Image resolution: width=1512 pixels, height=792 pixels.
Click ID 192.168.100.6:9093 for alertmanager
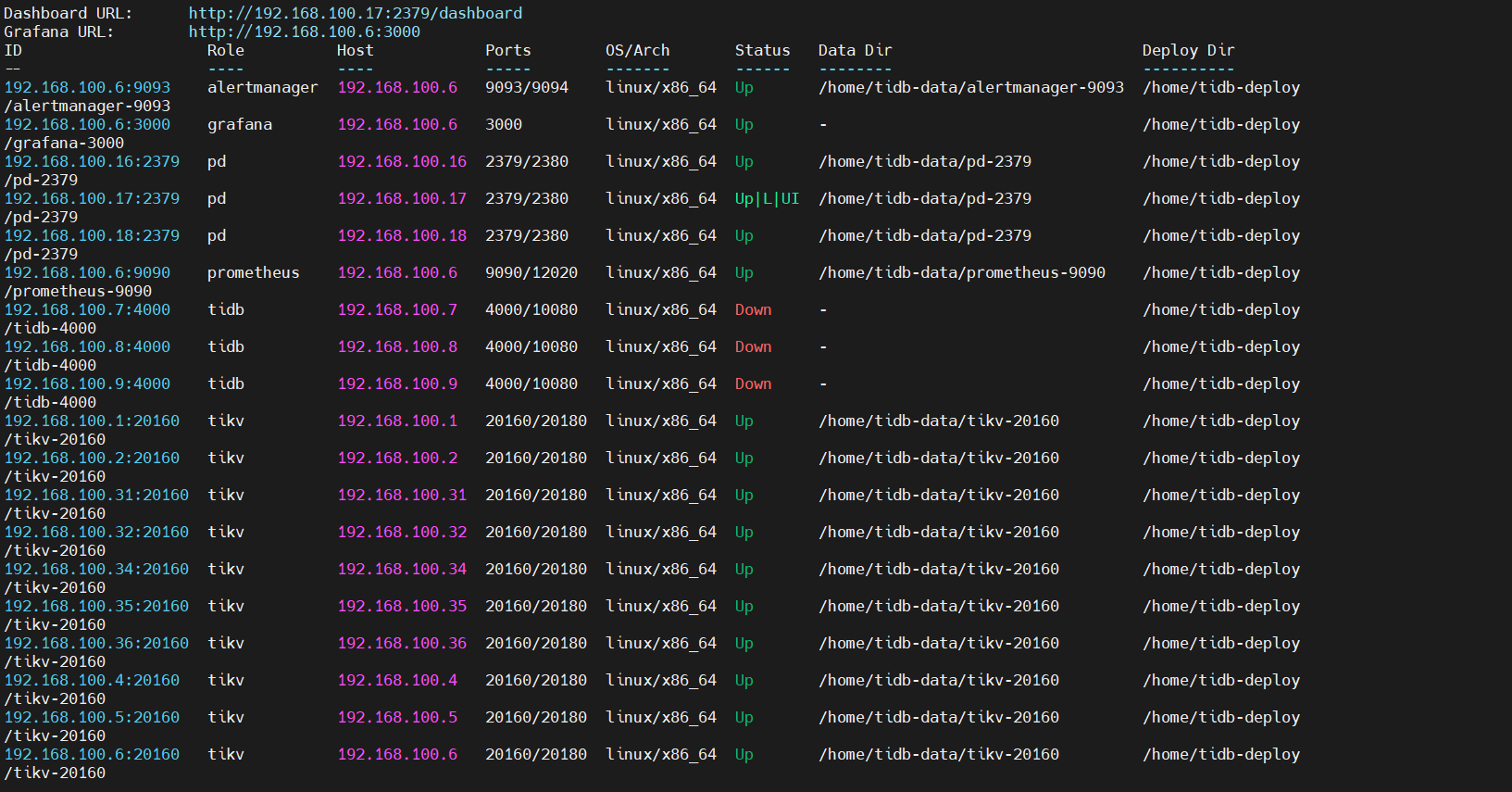87,87
